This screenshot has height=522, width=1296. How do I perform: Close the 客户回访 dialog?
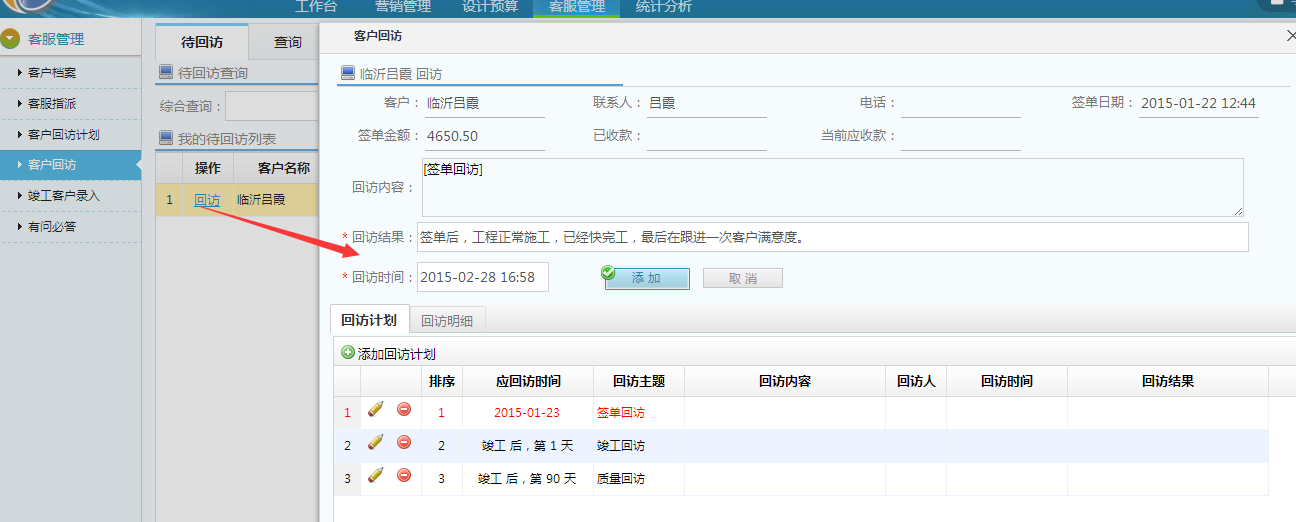point(1290,36)
